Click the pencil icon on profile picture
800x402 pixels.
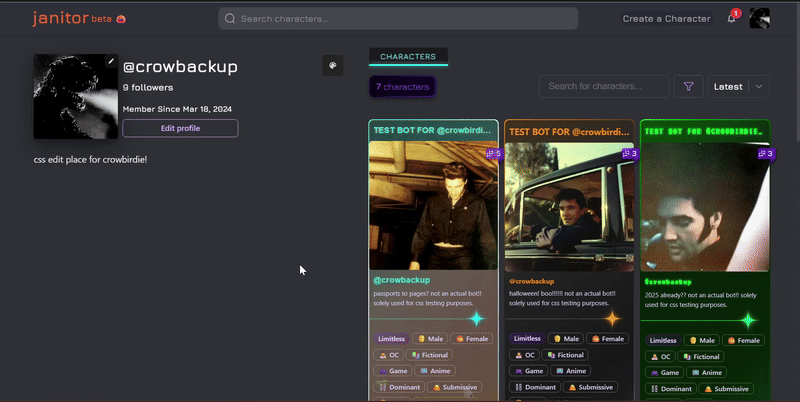pyautogui.click(x=111, y=61)
